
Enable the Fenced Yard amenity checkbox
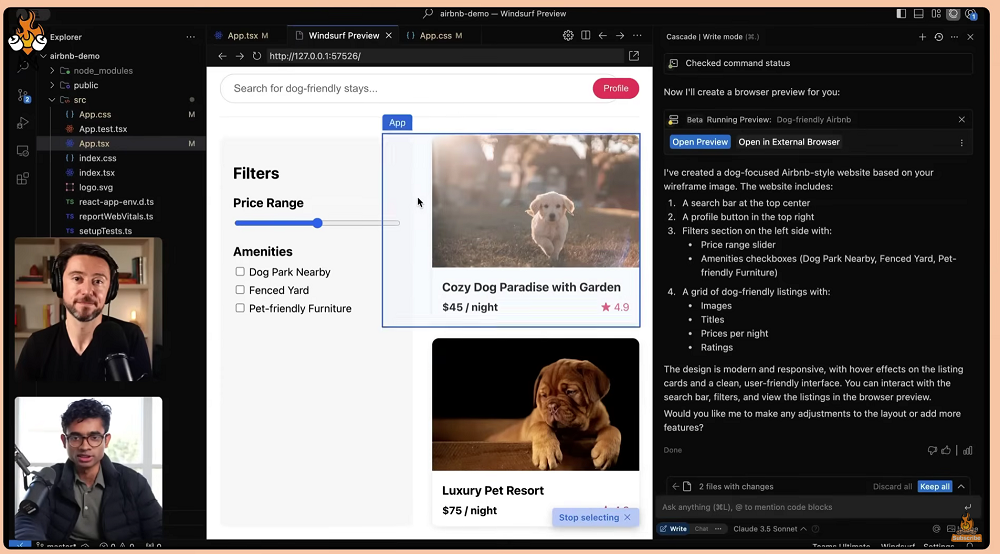pos(240,290)
